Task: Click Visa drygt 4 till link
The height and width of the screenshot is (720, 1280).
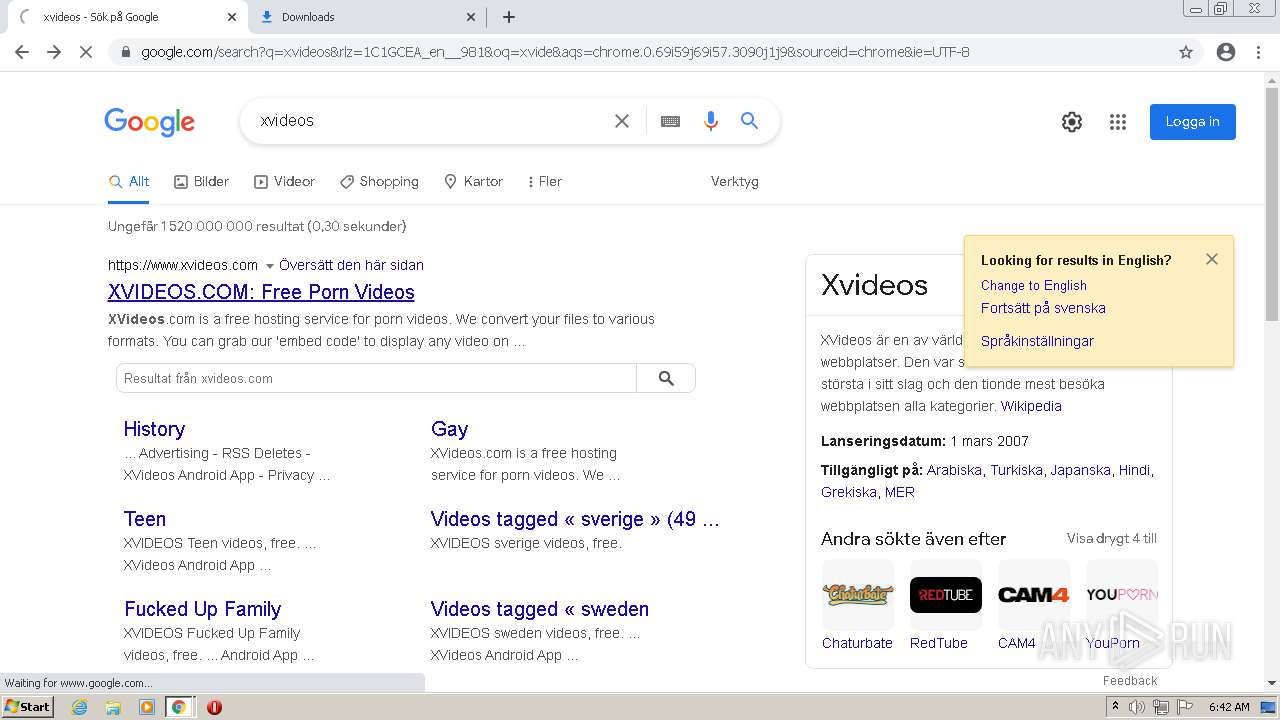Action: (1112, 538)
